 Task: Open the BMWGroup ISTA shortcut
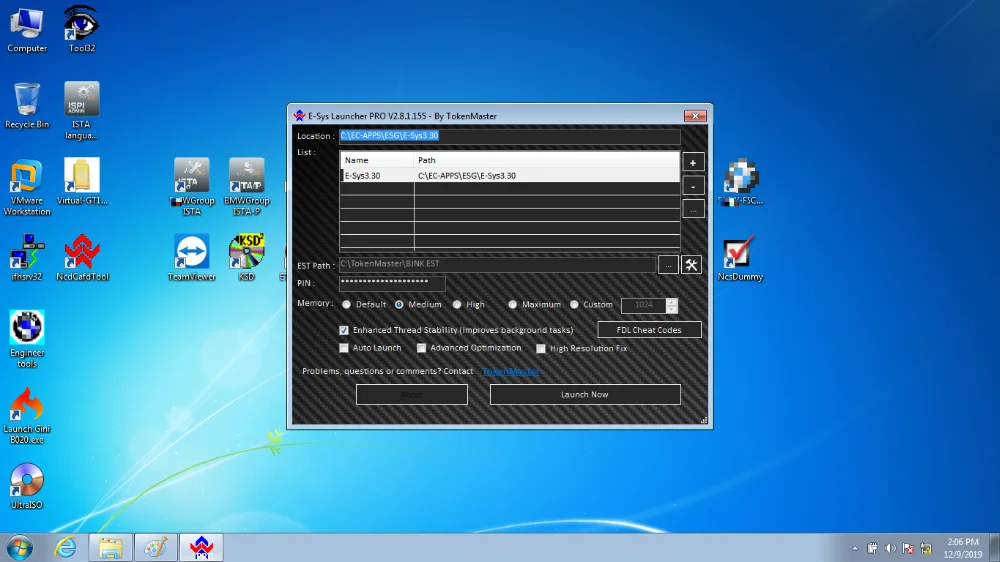(191, 187)
